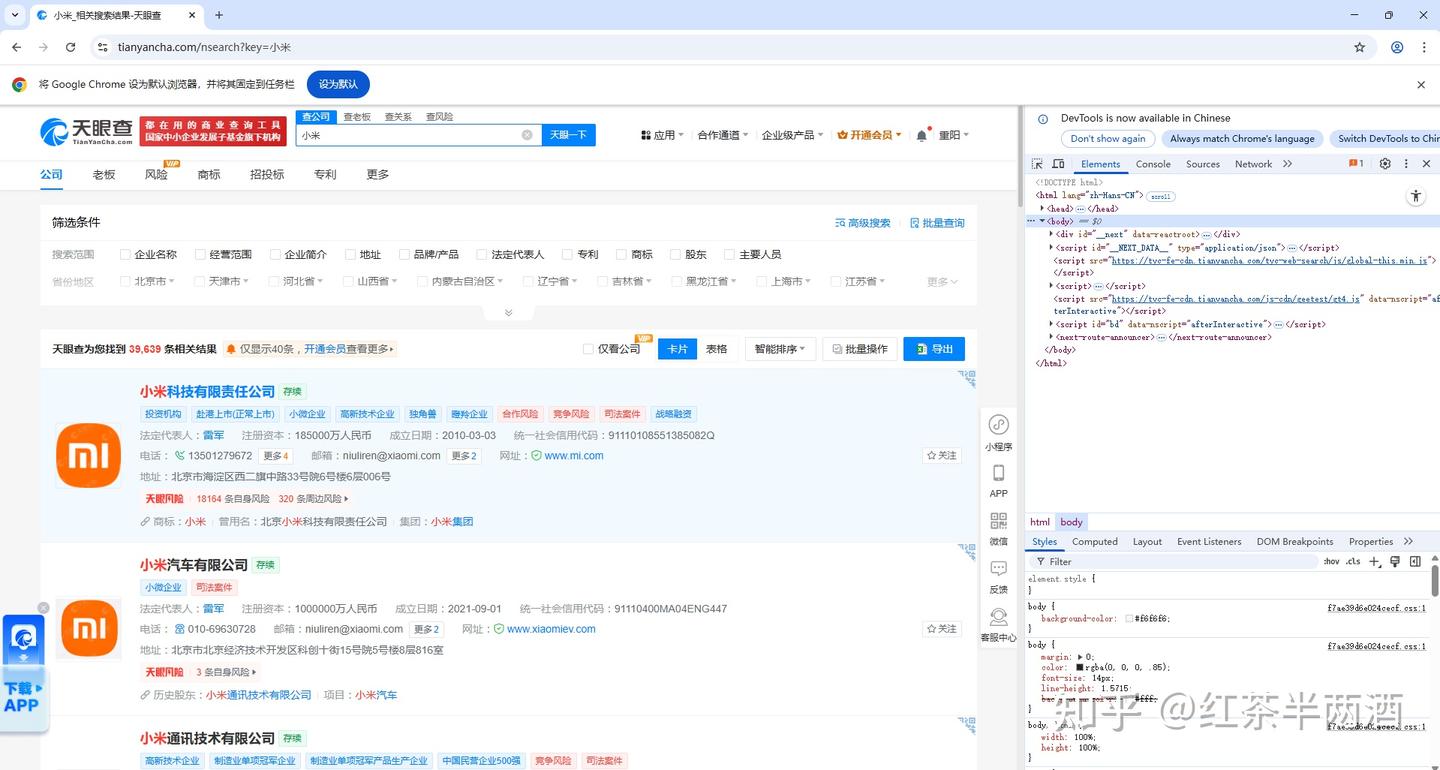Check the 上海市 region checkbox
Viewport: 1440px width, 770px height.
762,282
